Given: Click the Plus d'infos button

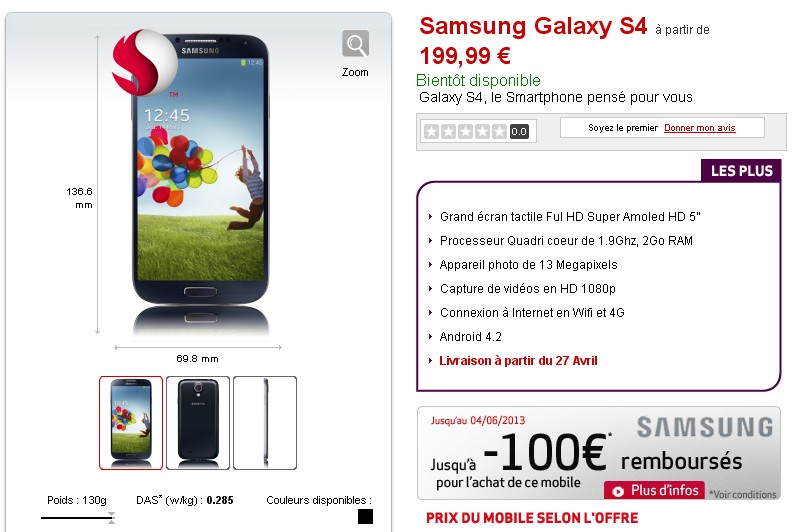Looking at the screenshot, I should pos(654,490).
